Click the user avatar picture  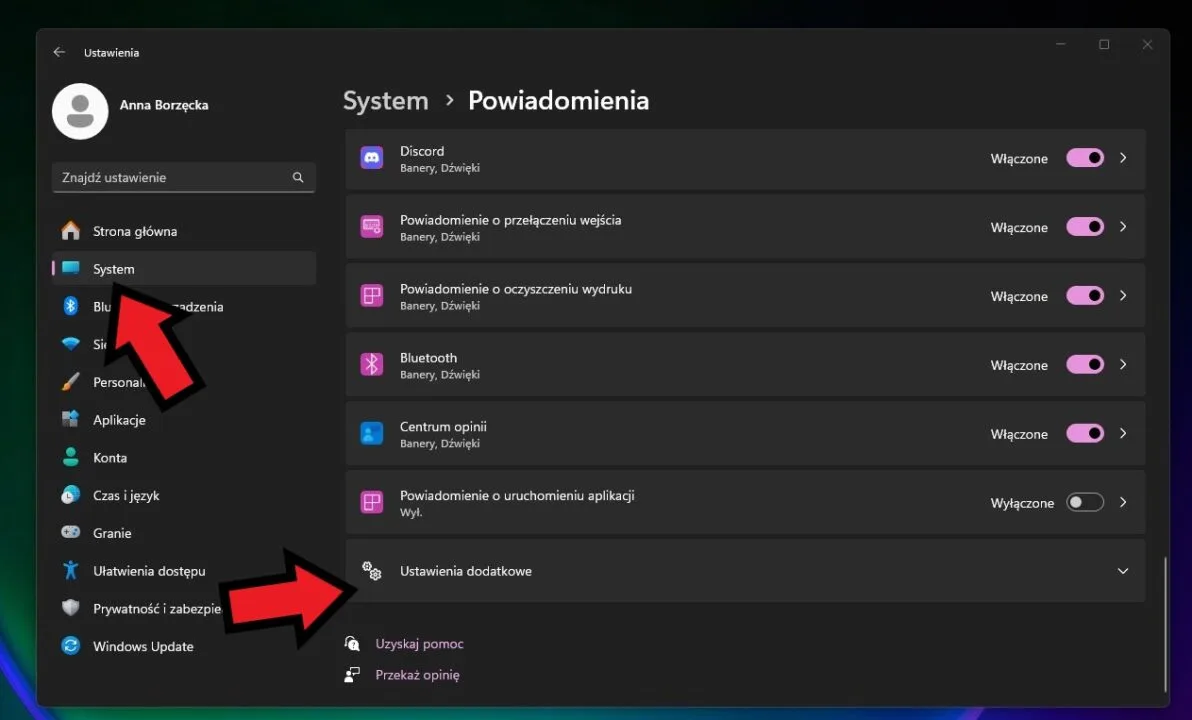click(x=80, y=111)
